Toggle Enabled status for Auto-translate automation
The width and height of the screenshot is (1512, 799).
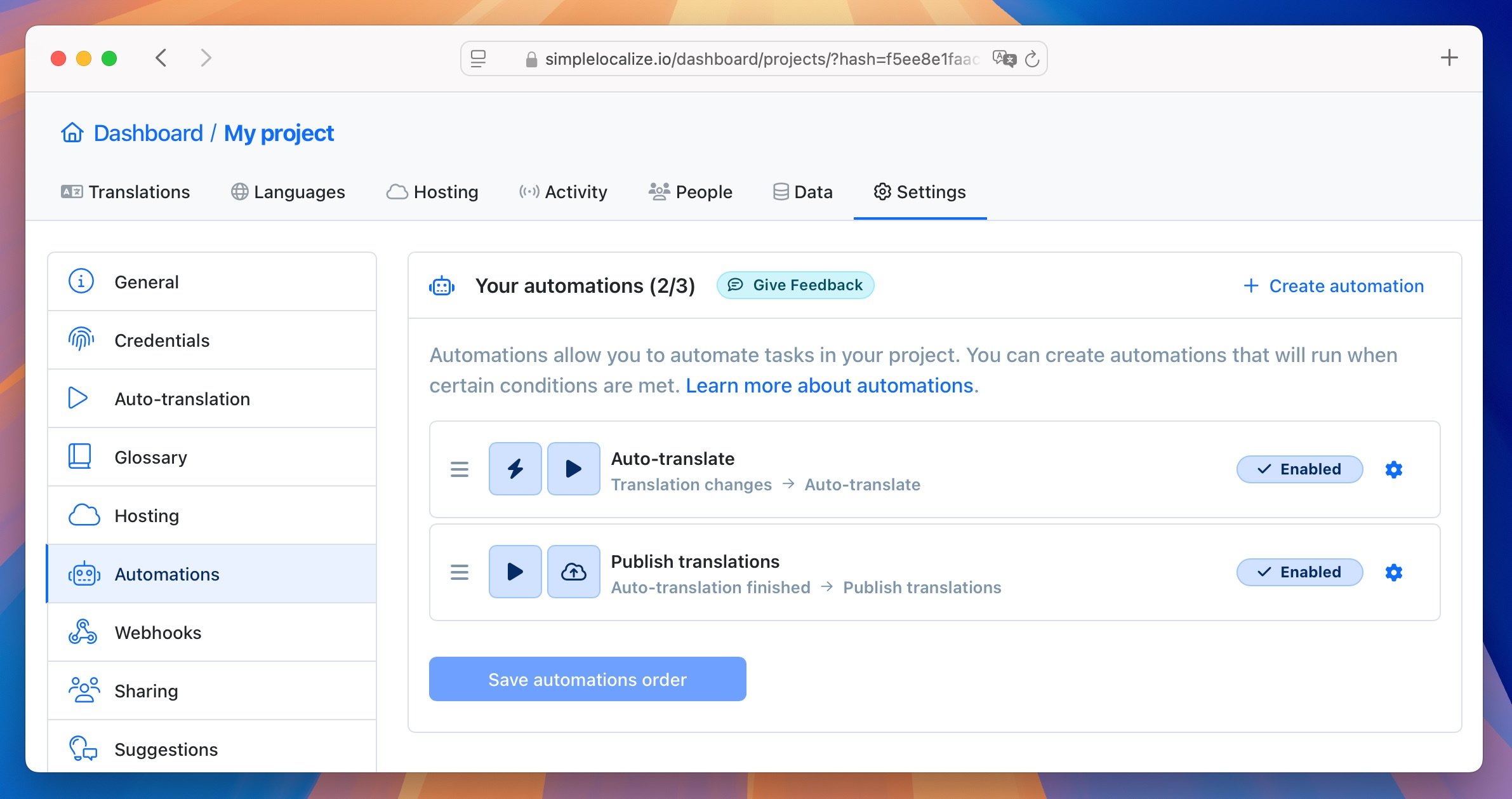coord(1299,469)
